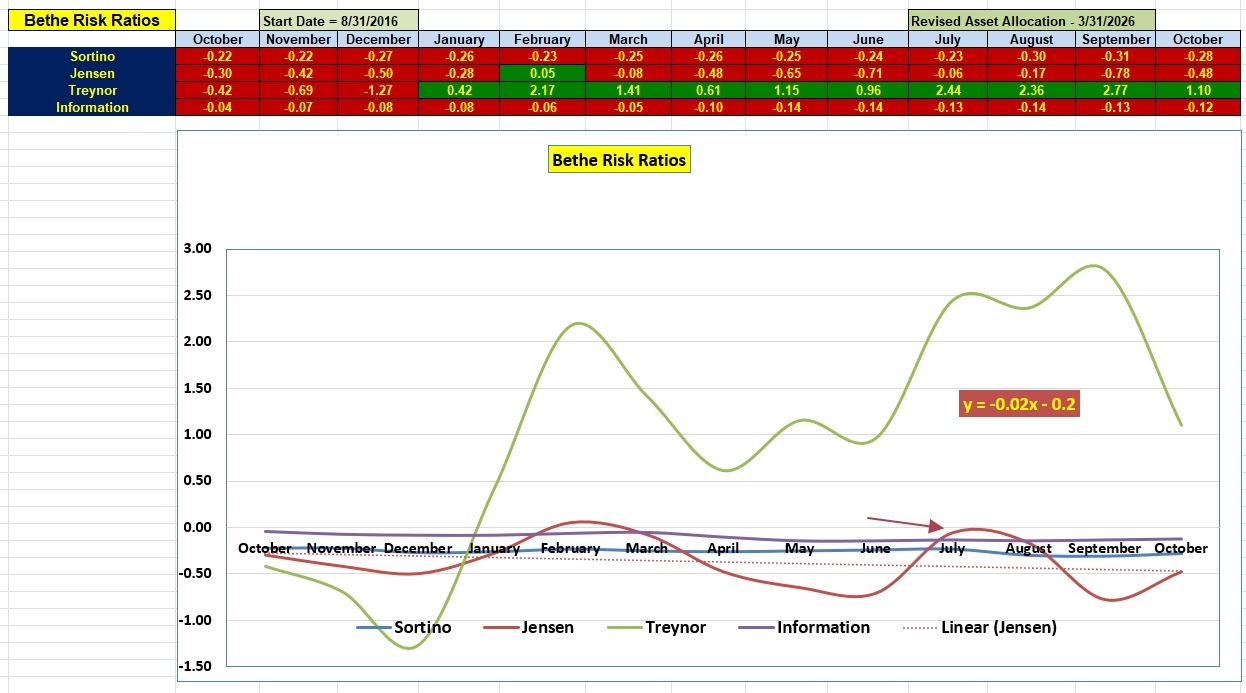Click the June column header cell in table
This screenshot has width=1246, height=693.
[x=868, y=39]
